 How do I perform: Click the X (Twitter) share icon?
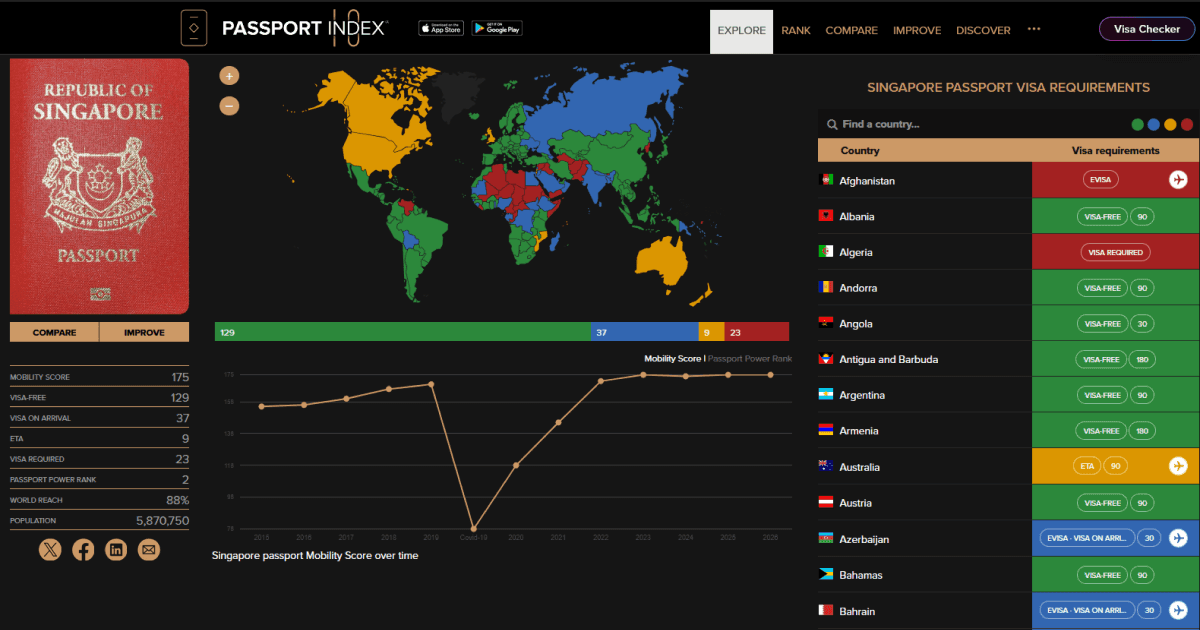tap(50, 549)
